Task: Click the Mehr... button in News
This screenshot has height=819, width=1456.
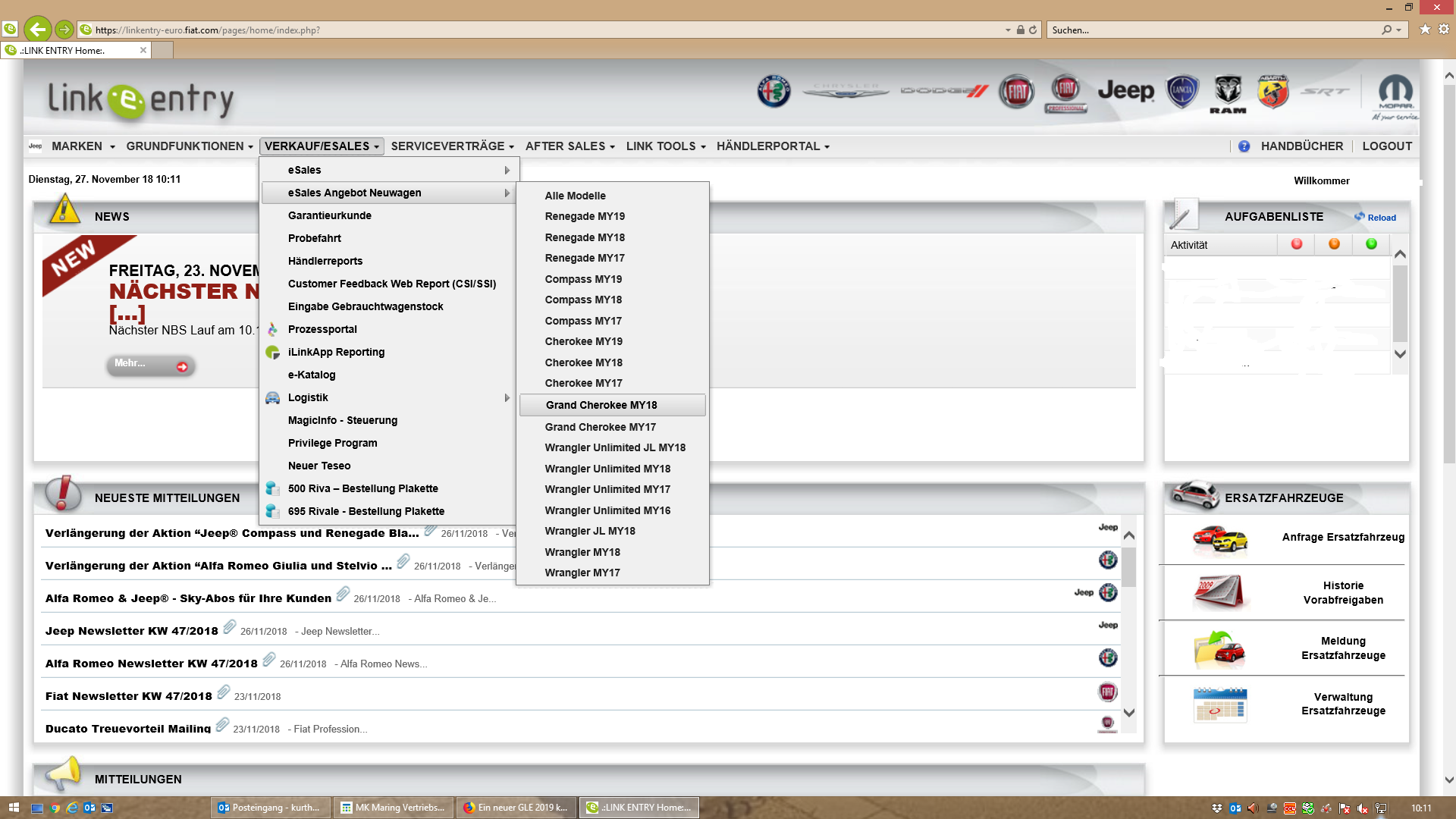Action: coord(150,365)
